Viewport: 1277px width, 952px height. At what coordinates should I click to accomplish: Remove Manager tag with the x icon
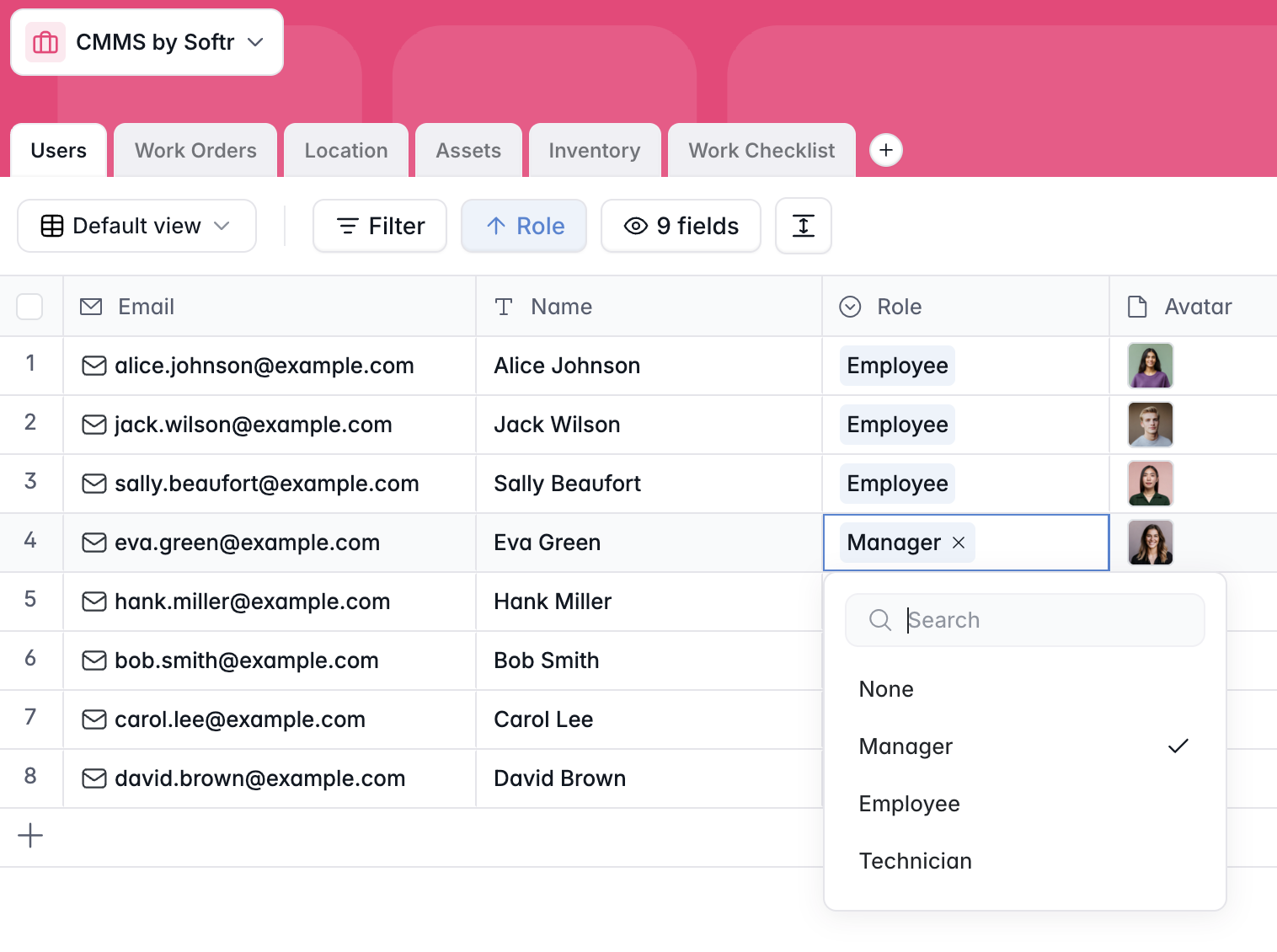click(x=959, y=543)
